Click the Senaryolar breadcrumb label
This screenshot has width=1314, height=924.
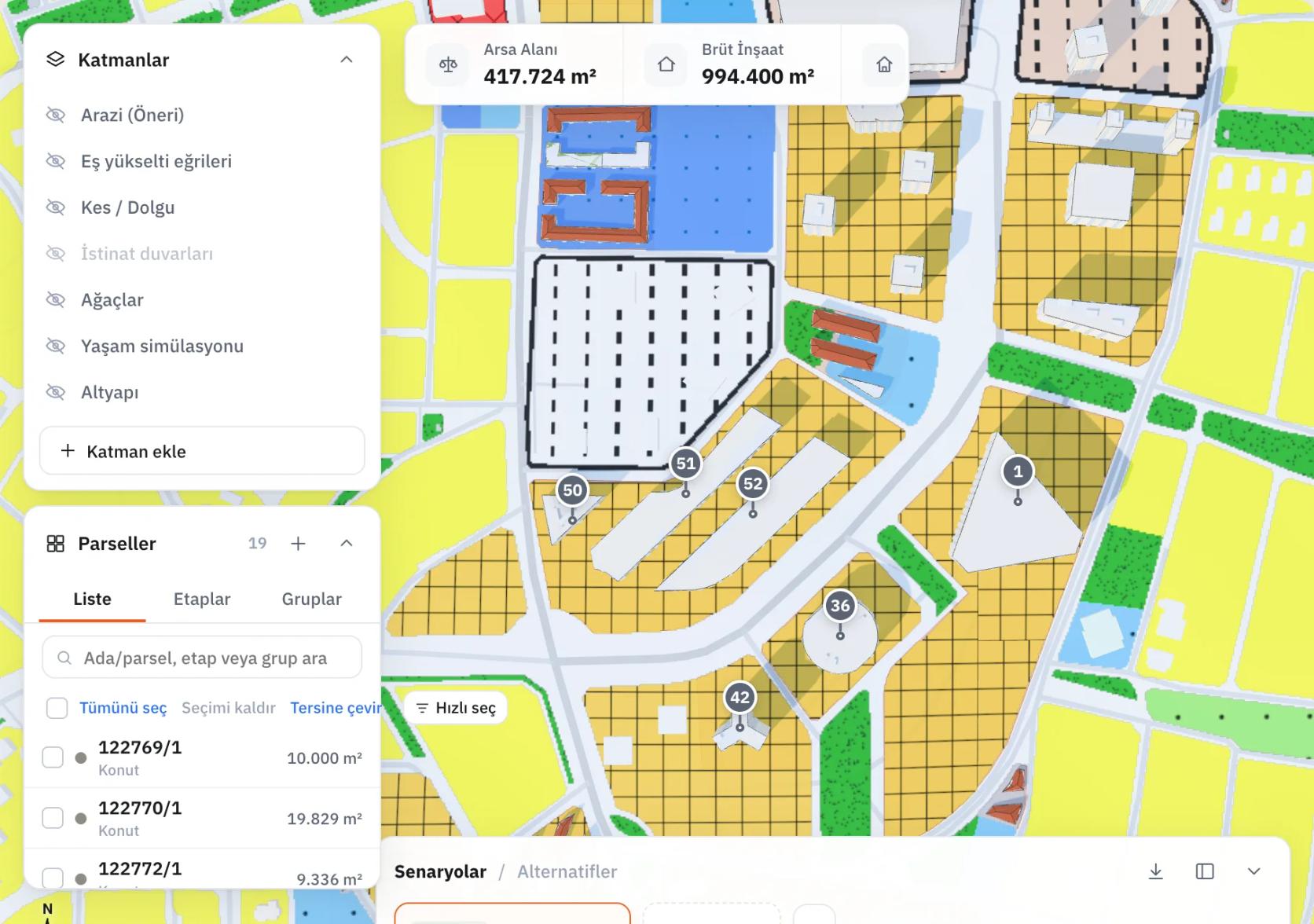click(440, 871)
